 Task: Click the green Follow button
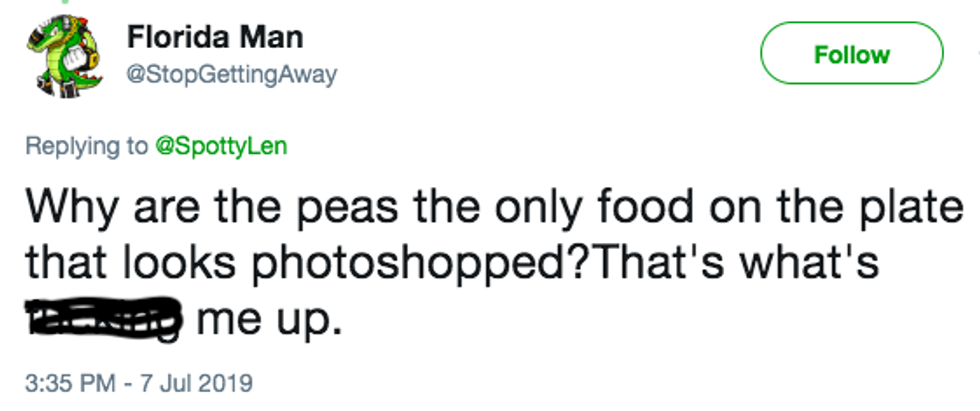coord(851,53)
